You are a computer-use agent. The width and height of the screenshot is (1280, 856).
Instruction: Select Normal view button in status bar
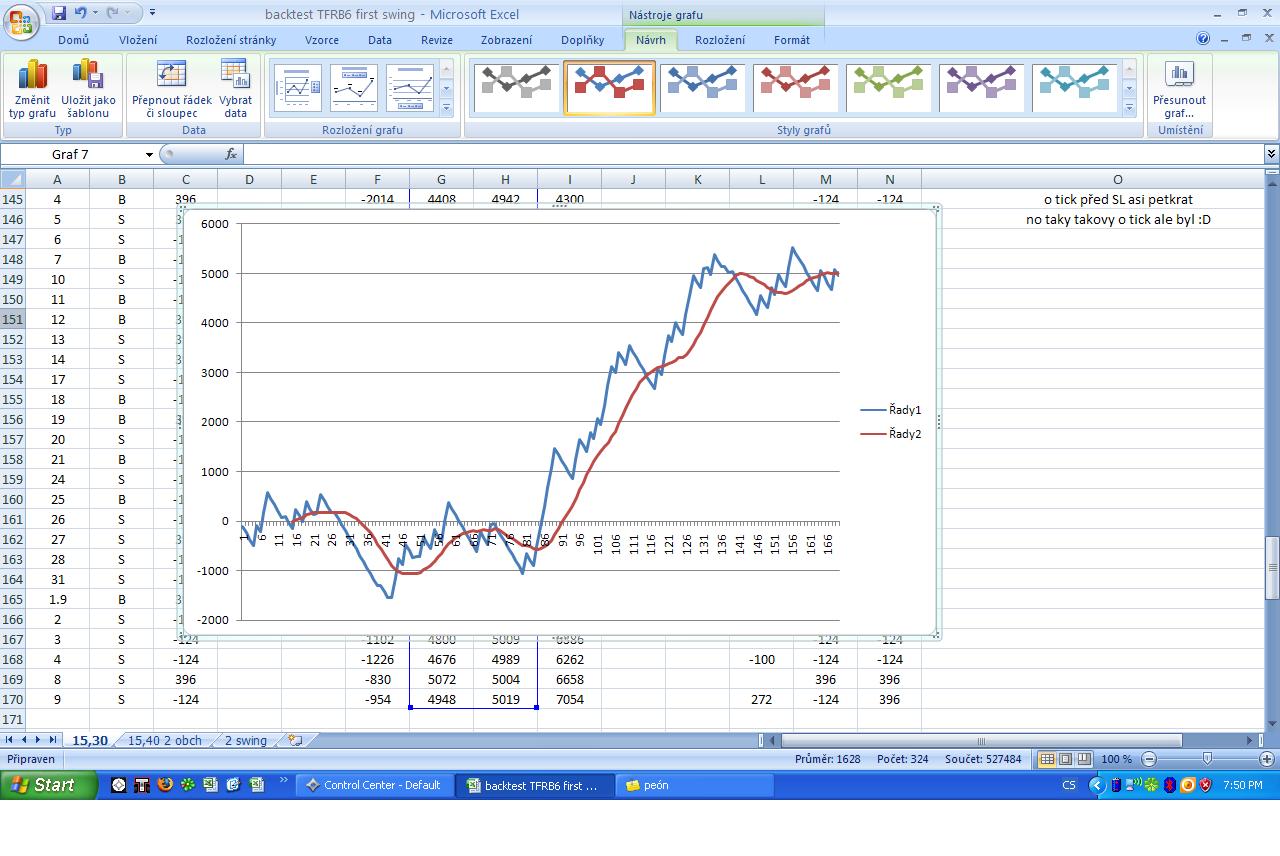[1046, 759]
